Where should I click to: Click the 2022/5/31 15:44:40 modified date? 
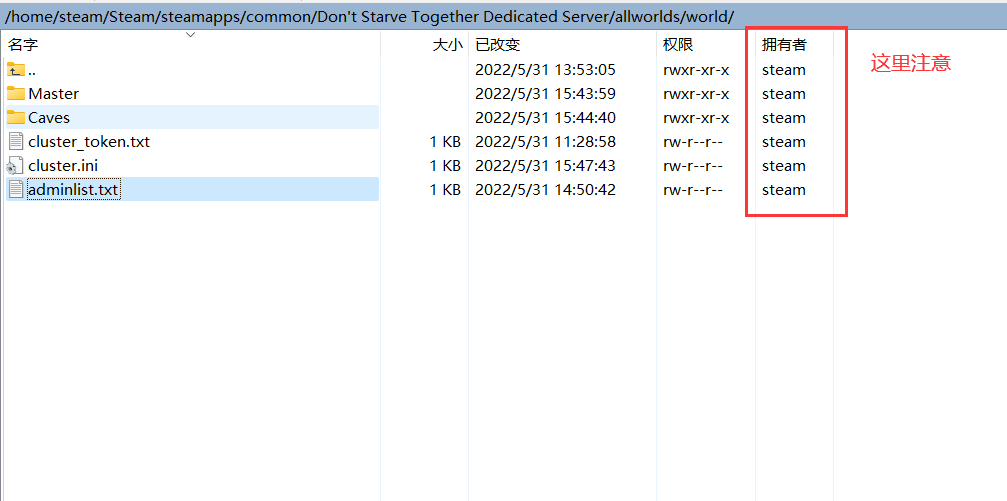click(x=545, y=118)
